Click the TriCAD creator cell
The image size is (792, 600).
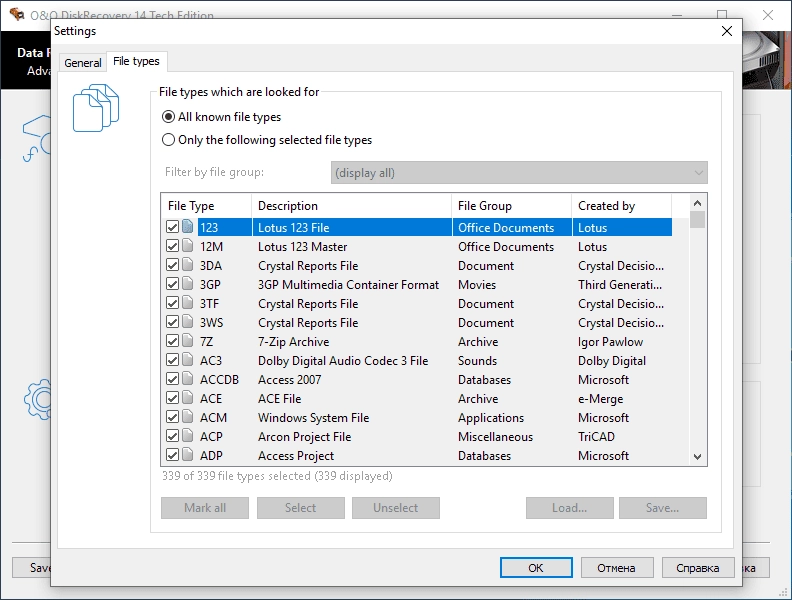[597, 436]
